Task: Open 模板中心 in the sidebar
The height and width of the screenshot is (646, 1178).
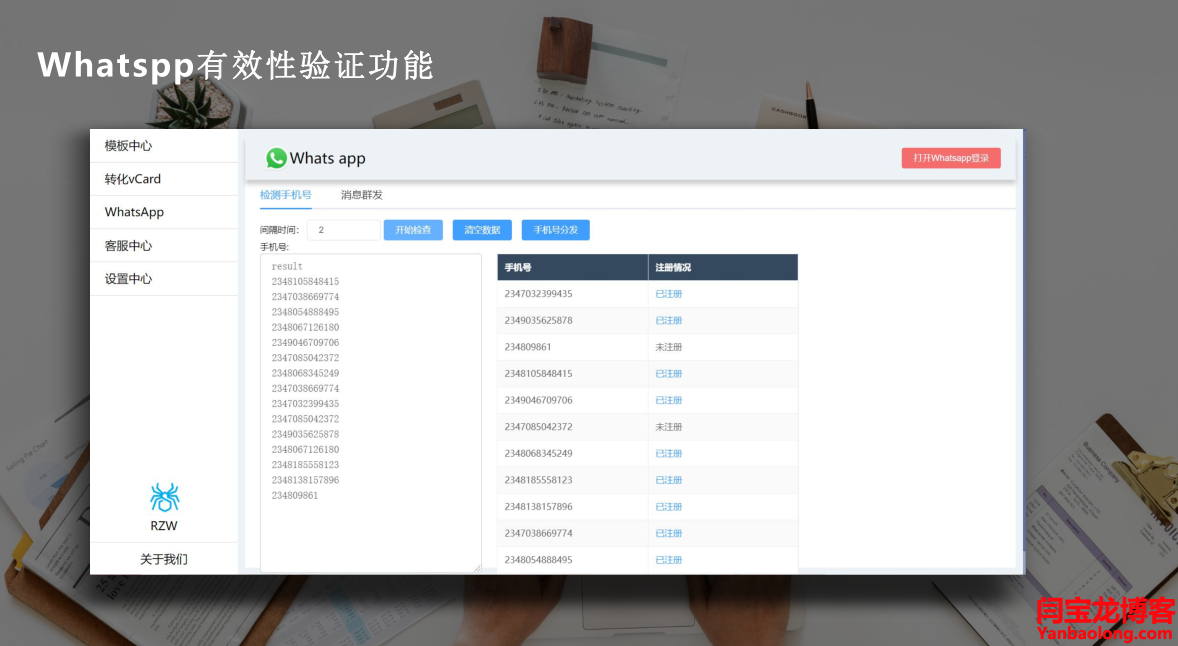Action: [129, 146]
